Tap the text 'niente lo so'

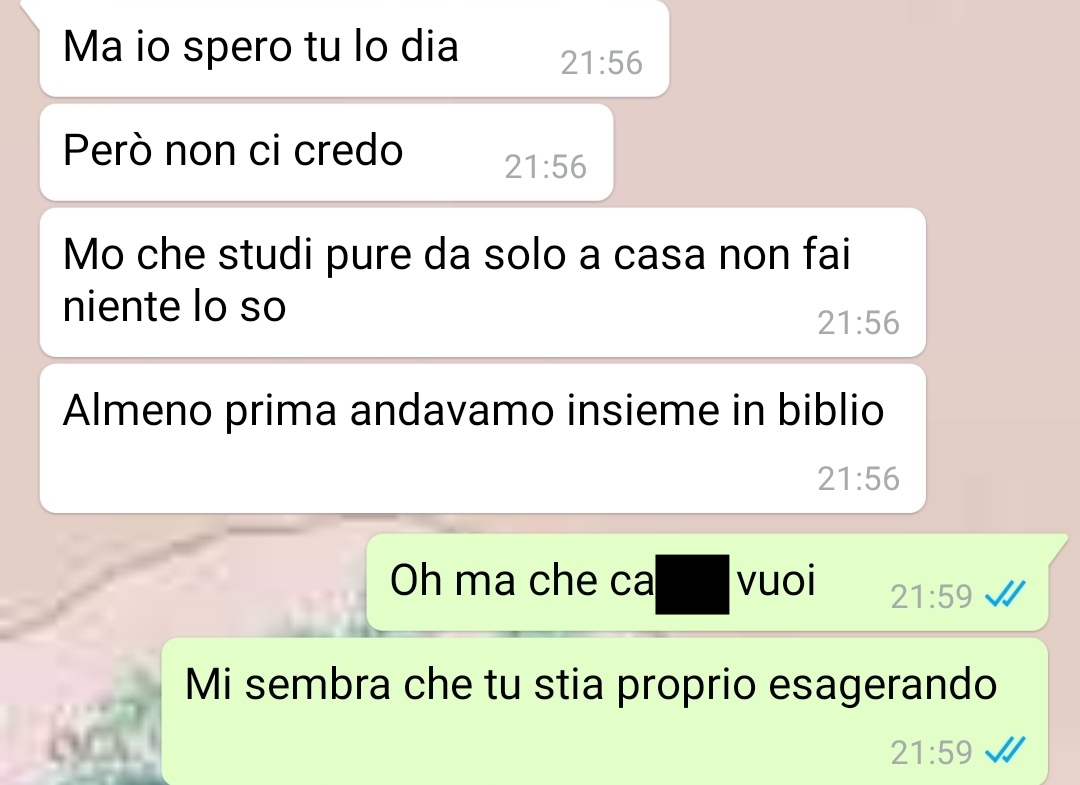(174, 306)
